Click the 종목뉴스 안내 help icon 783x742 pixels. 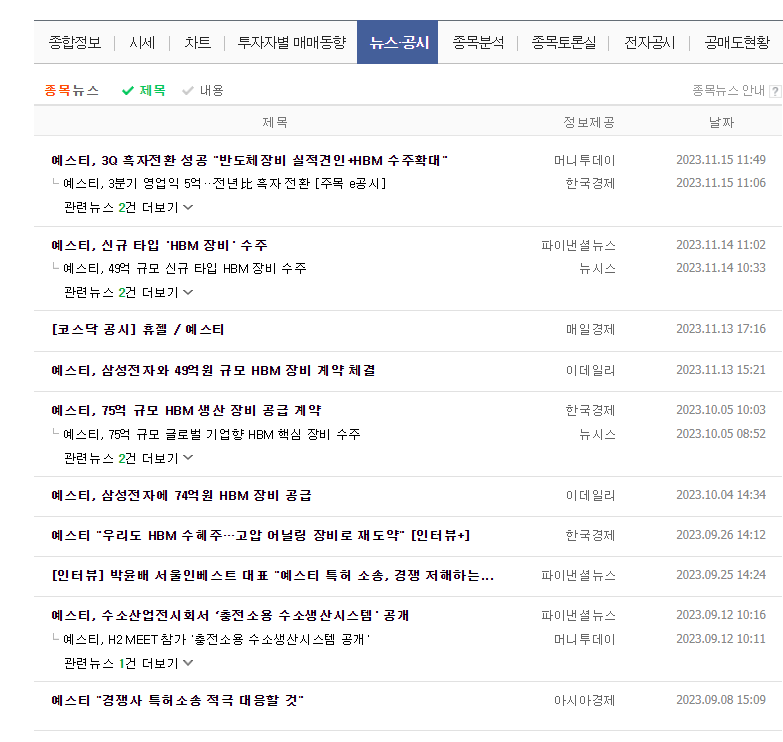click(x=775, y=91)
